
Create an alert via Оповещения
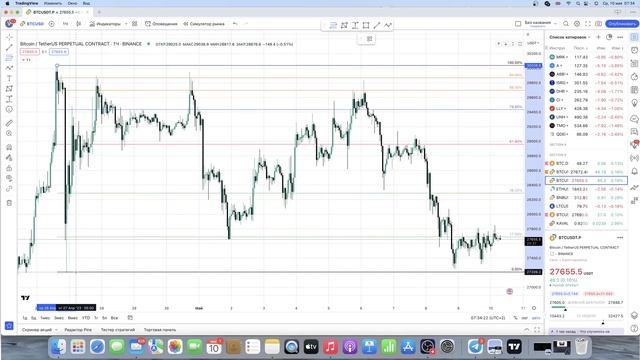coord(161,24)
